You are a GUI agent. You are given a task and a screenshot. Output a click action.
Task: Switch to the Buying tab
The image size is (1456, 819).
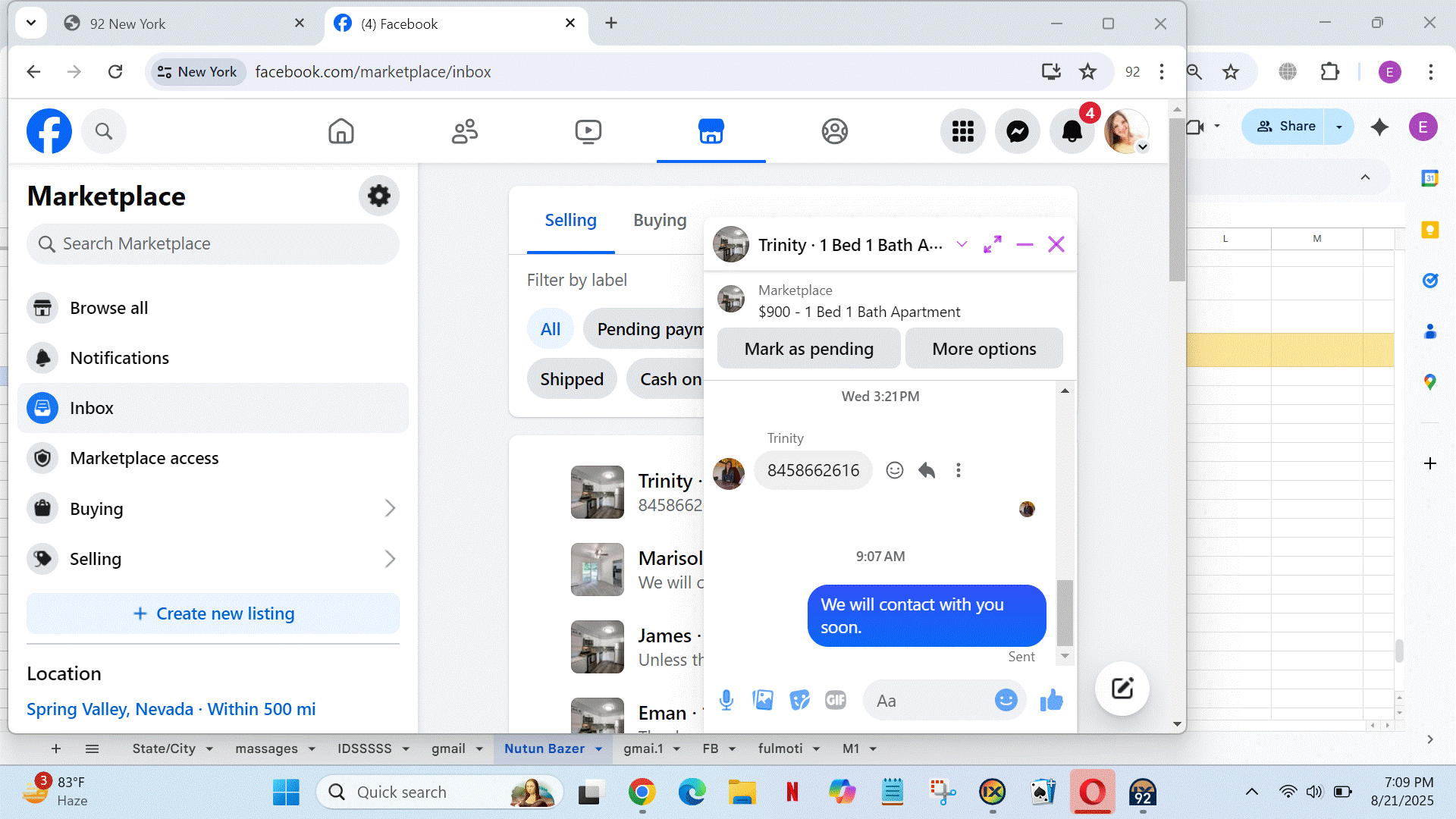pos(660,220)
